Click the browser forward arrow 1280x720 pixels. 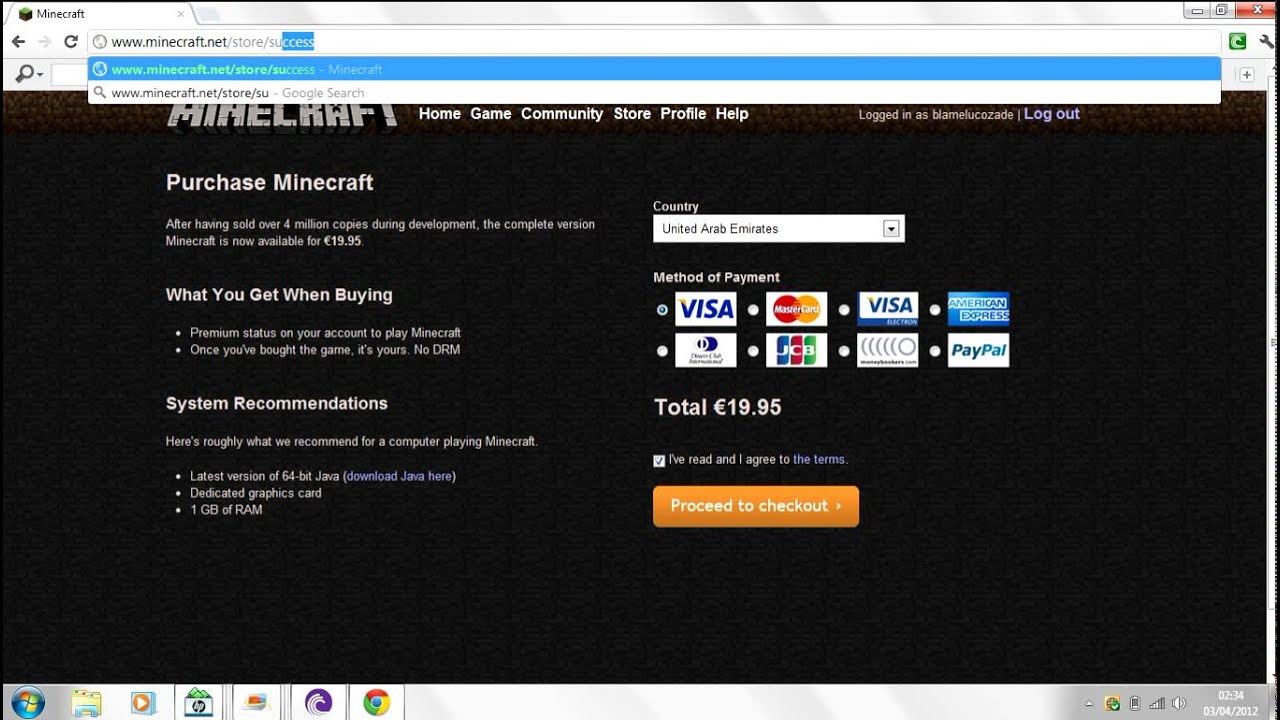44,42
